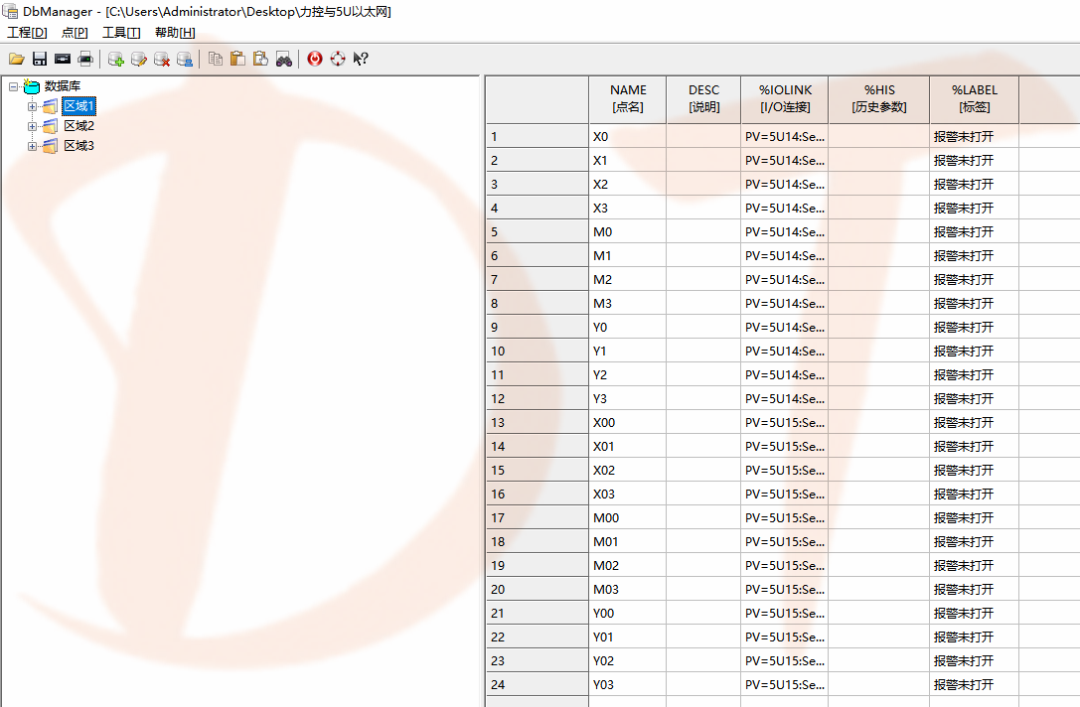Click the X00 name cell
The image size is (1080, 707).
(627, 422)
